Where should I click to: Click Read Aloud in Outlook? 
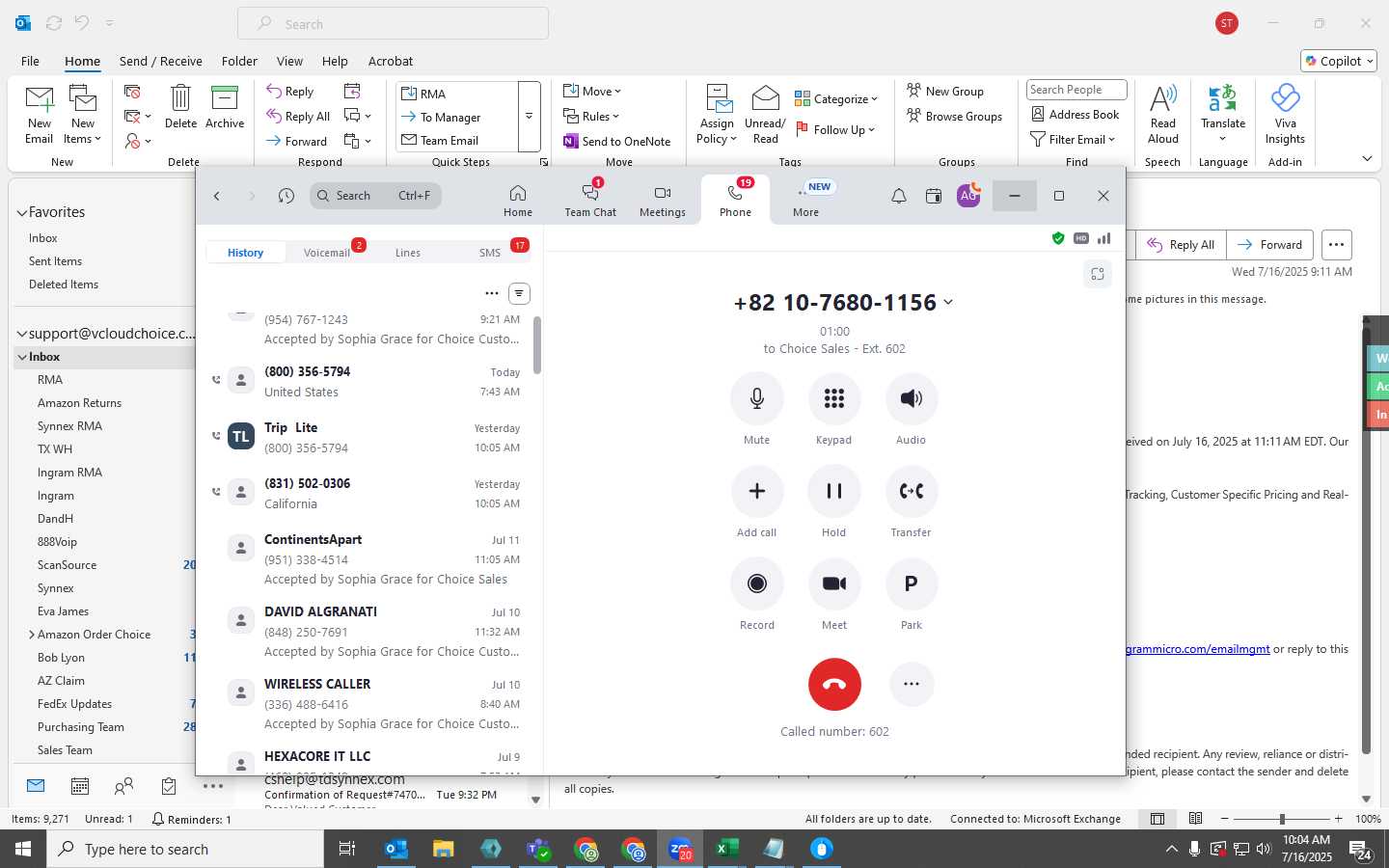(1163, 115)
